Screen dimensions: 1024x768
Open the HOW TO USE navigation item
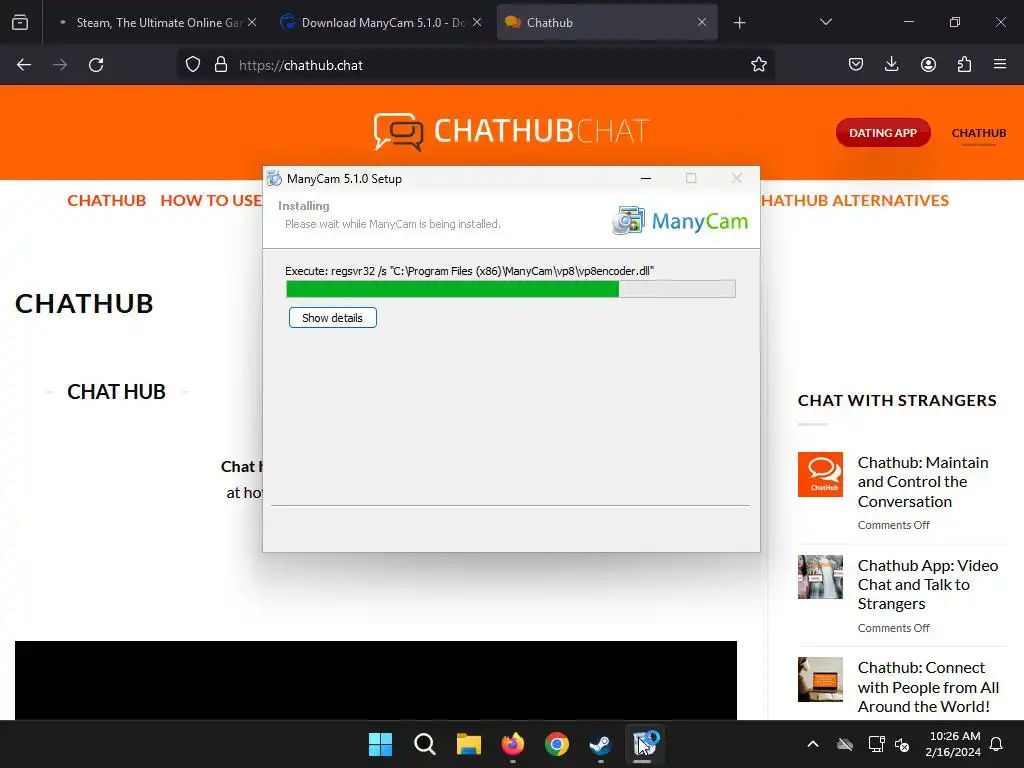pos(211,200)
